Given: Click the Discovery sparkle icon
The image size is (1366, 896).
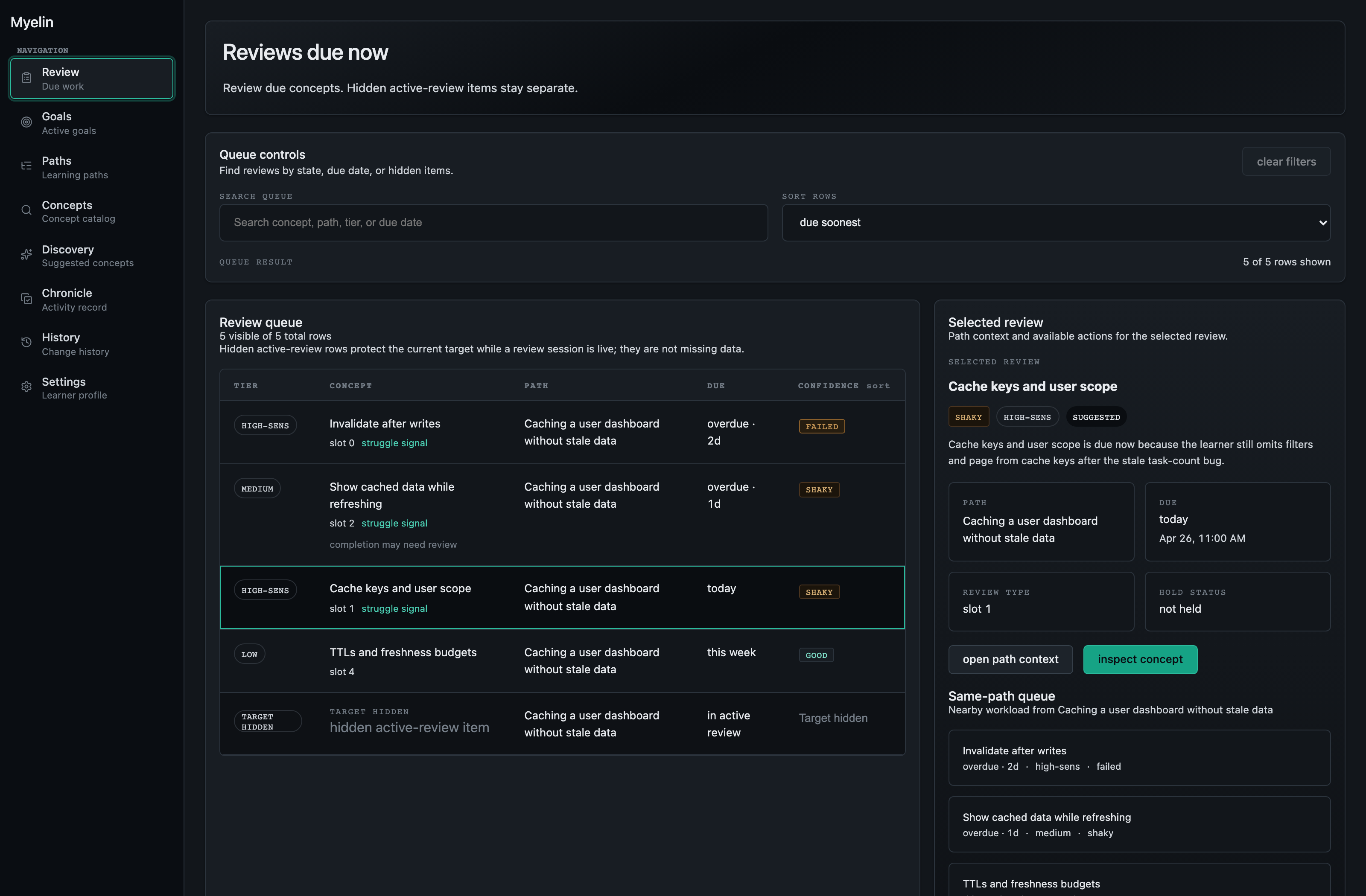Looking at the screenshot, I should point(26,255).
